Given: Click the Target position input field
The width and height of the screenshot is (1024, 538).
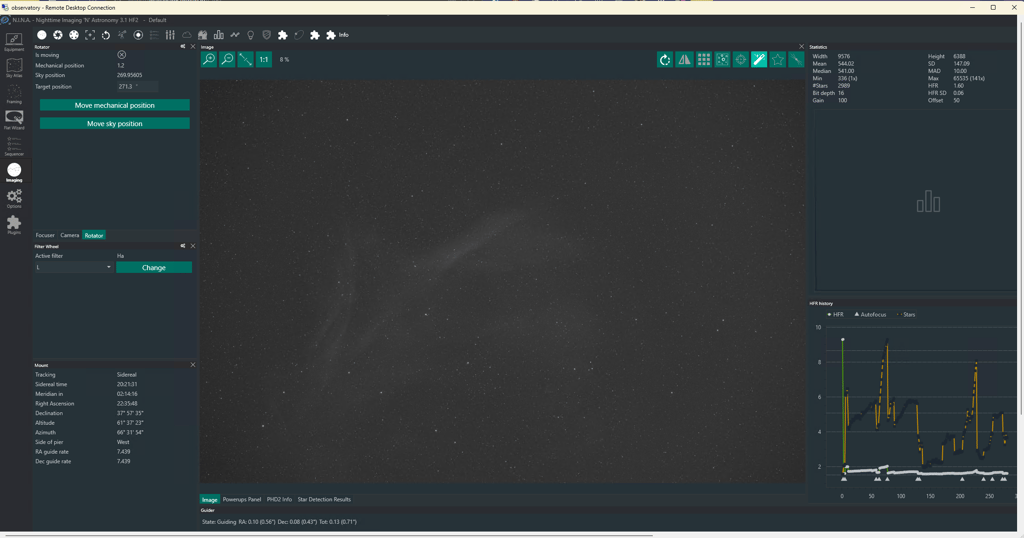Looking at the screenshot, I should (x=138, y=86).
